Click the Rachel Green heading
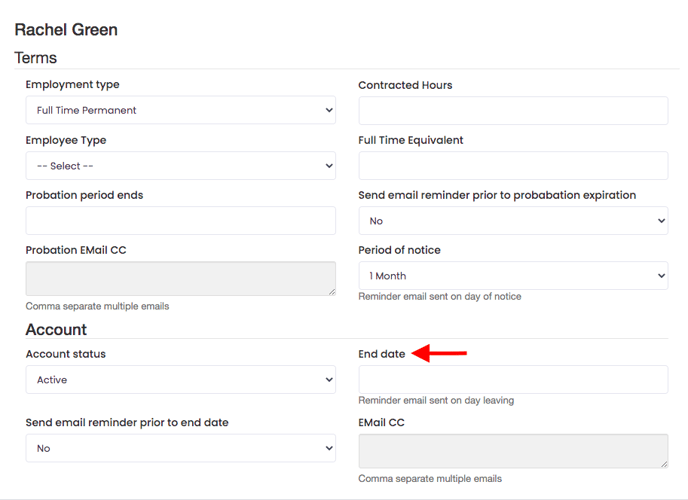The height and width of the screenshot is (500, 688). (66, 30)
